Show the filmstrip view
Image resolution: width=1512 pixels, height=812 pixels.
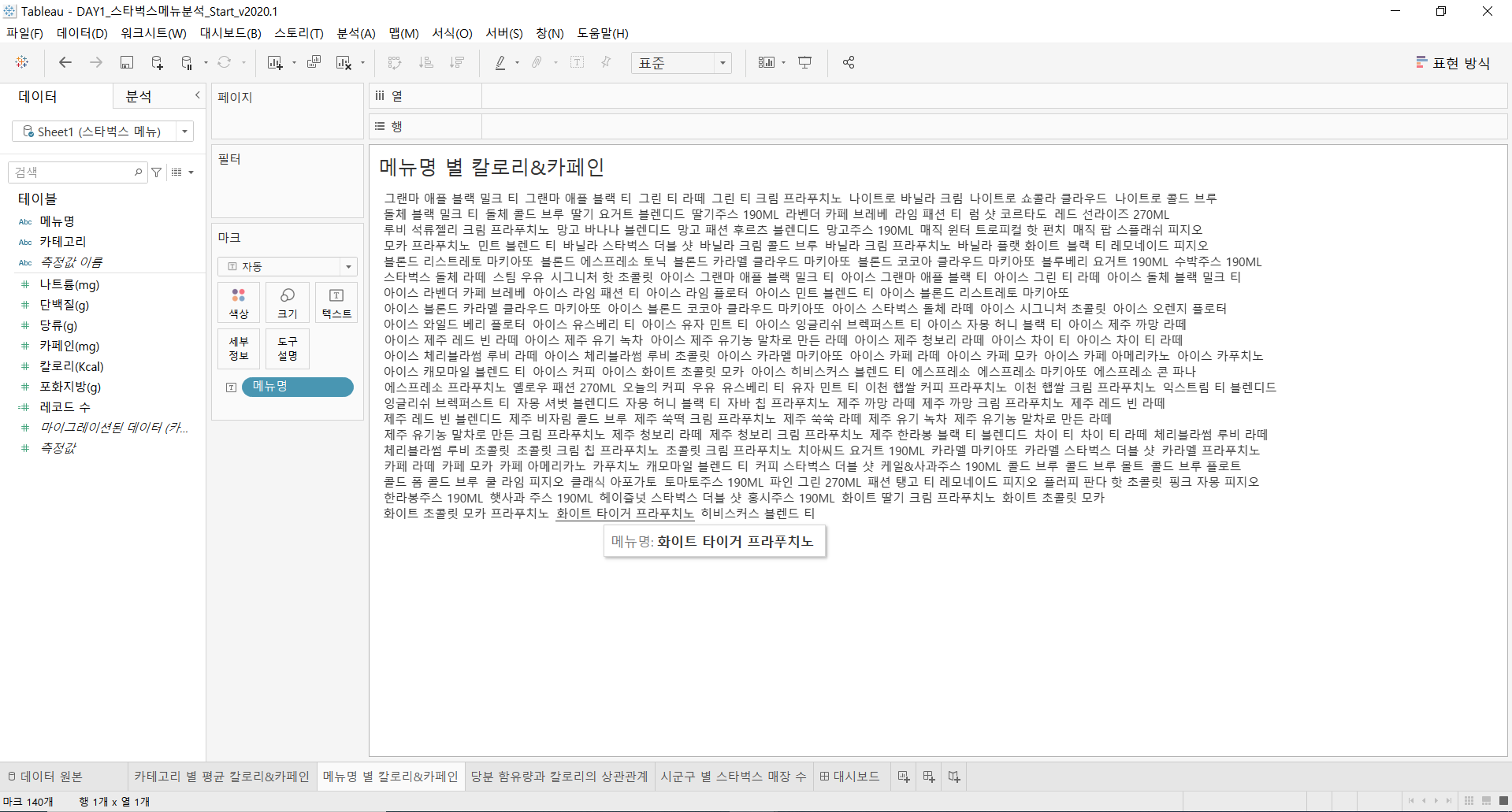pos(1486,801)
